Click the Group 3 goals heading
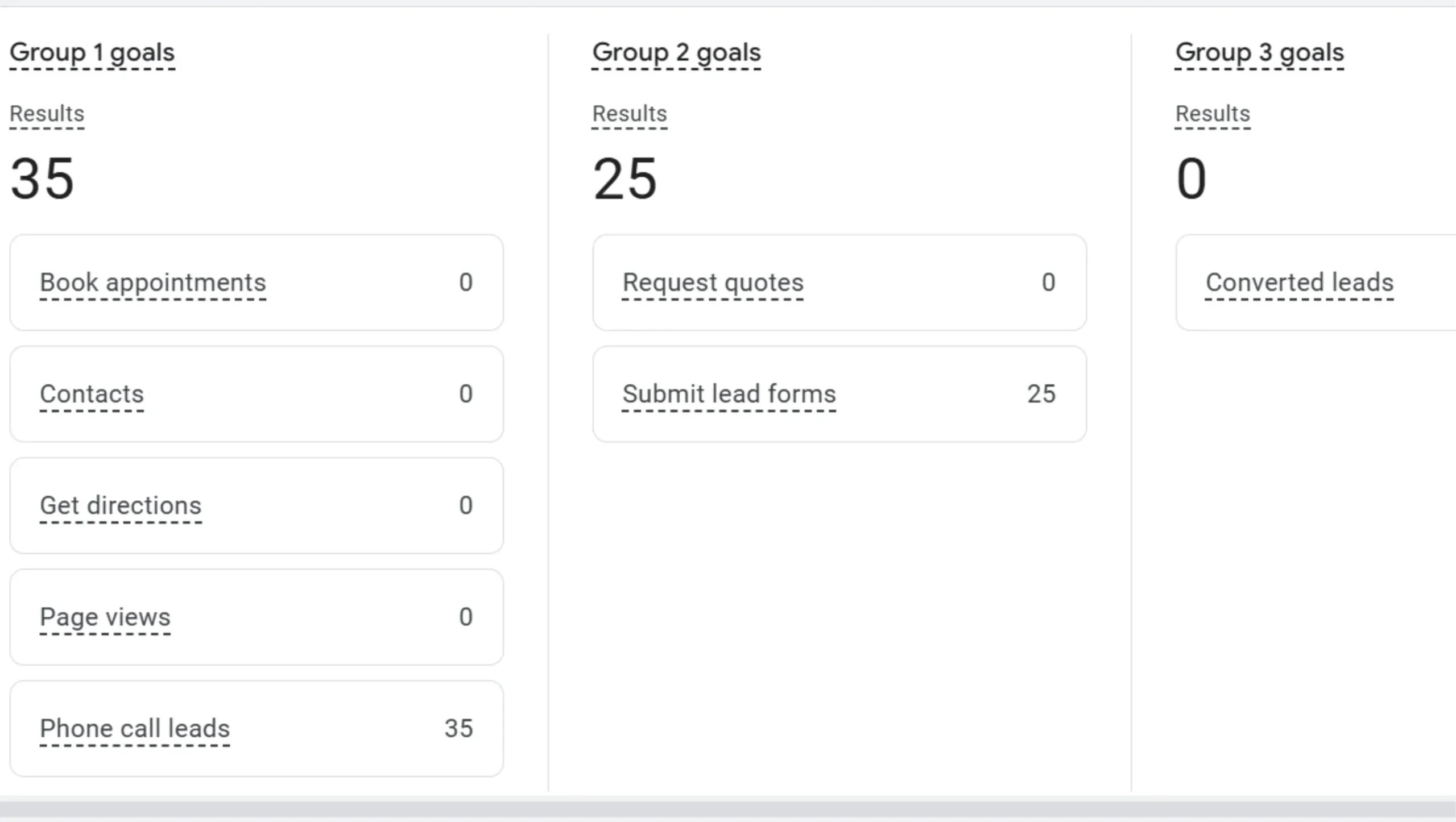The image size is (1456, 822). coord(1260,53)
